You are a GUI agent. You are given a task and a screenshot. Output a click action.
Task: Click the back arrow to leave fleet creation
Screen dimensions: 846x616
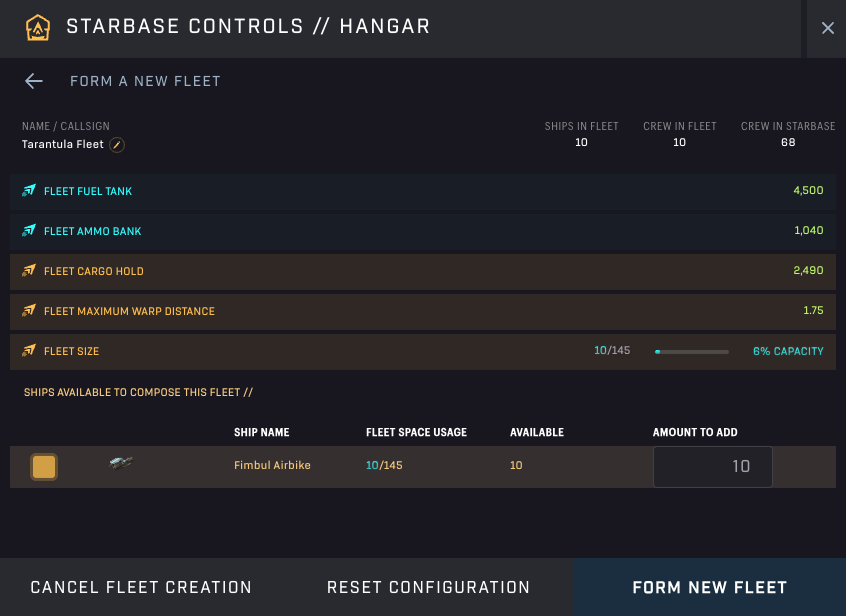[33, 81]
